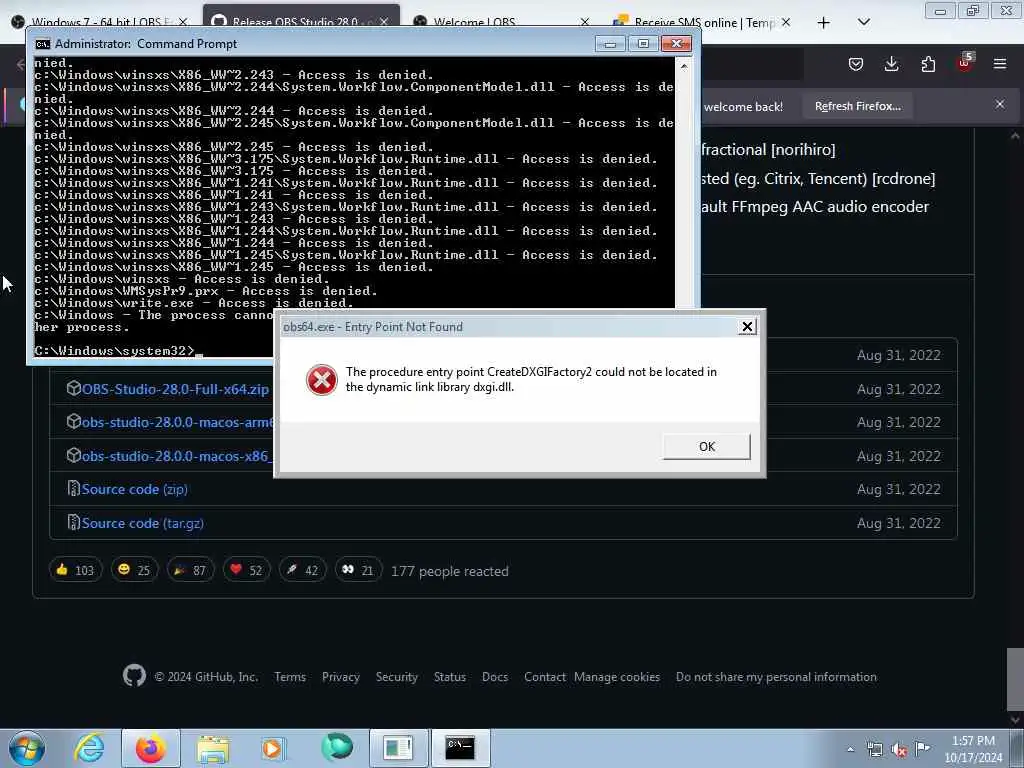This screenshot has width=1024, height=768.
Task: Download OBS-Studio-28.0-Full-x64.zip
Action: [175, 389]
